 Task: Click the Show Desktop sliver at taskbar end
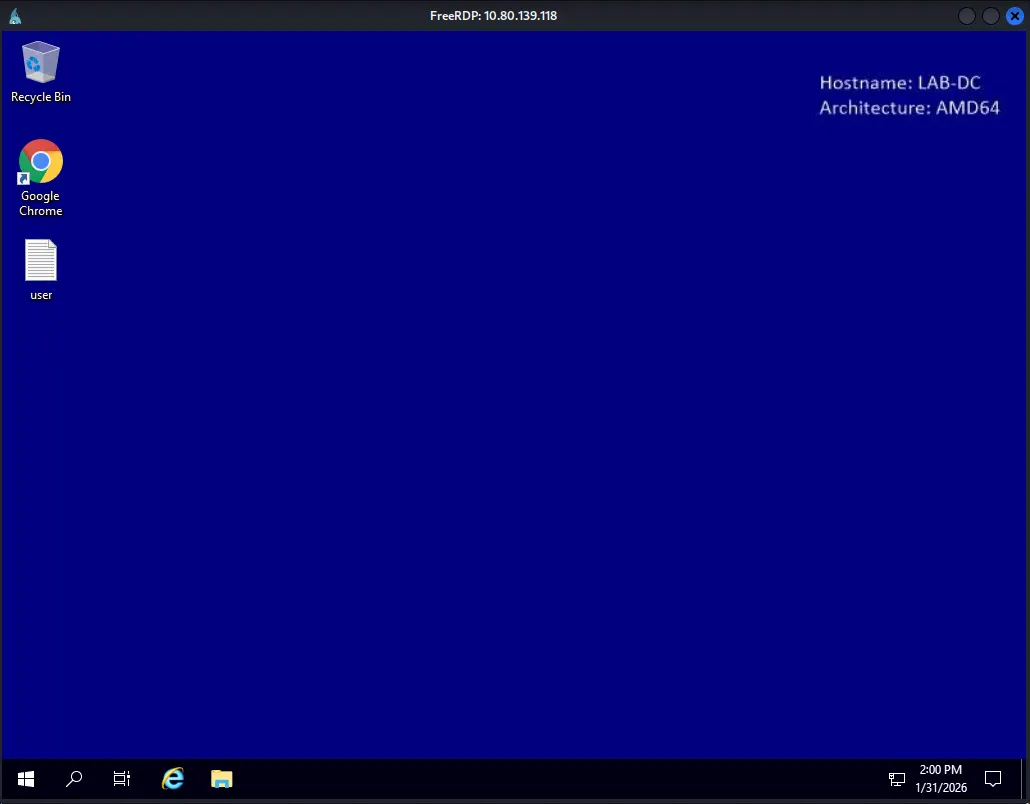1024,779
